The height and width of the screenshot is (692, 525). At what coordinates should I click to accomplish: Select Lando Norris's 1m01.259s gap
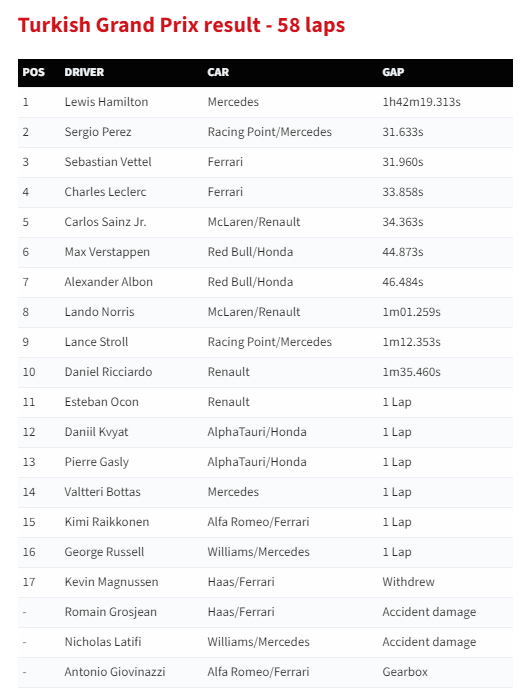click(411, 312)
